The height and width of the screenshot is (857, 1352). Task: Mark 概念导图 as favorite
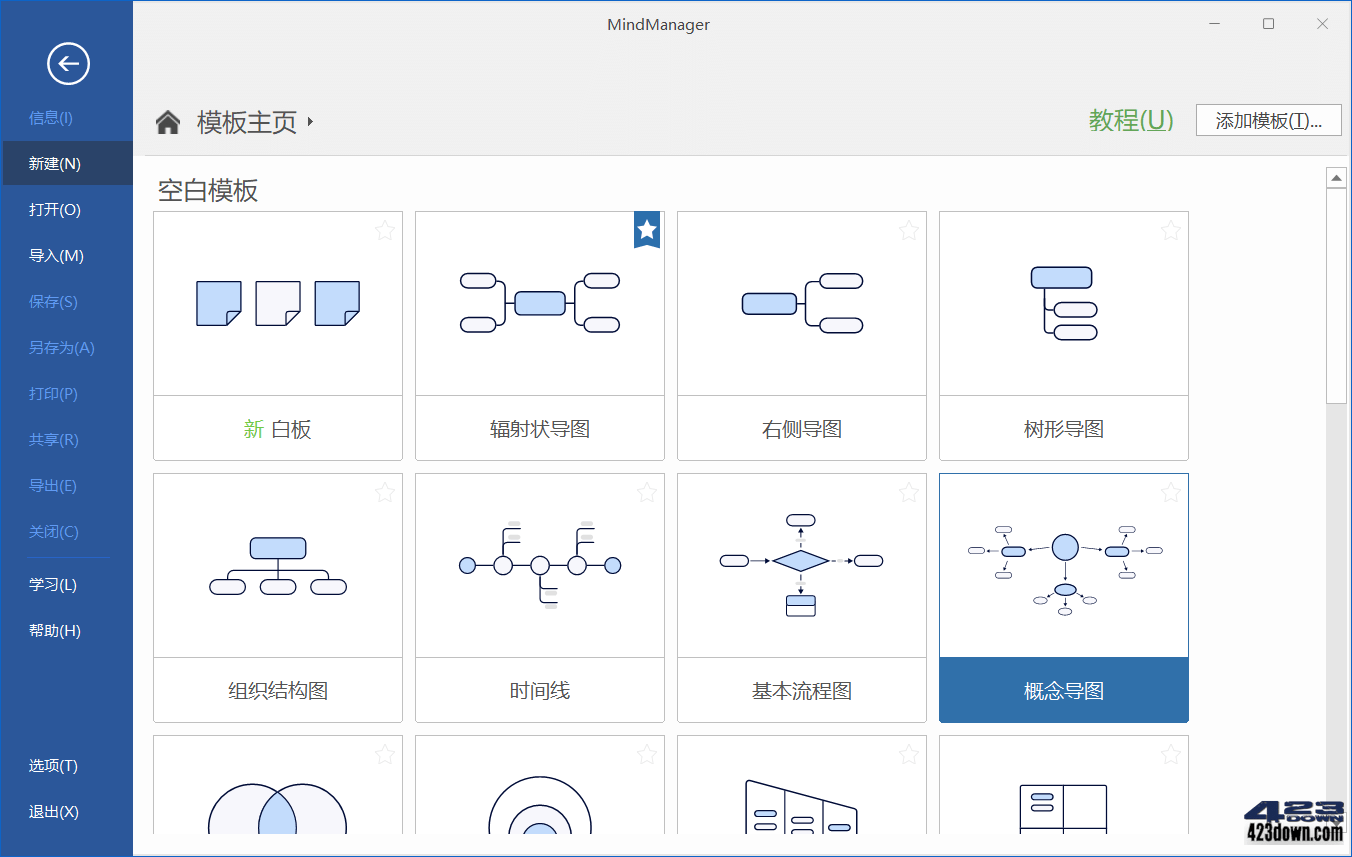[1170, 492]
